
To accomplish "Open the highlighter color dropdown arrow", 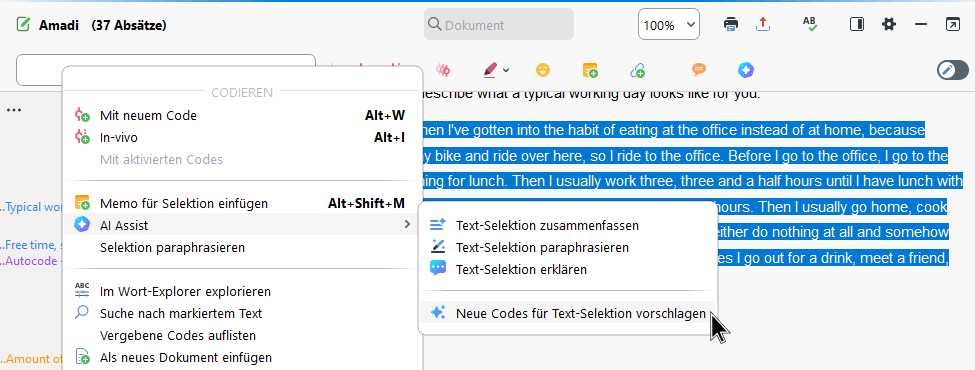I will coord(506,70).
